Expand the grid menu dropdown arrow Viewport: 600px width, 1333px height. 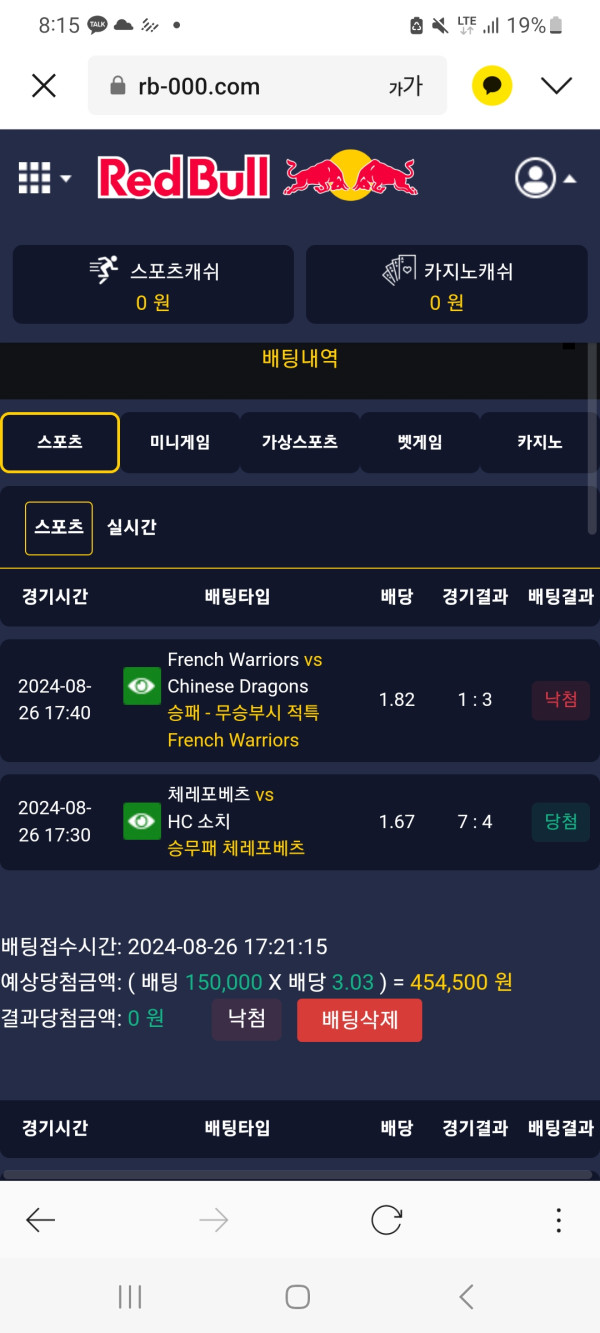point(66,179)
